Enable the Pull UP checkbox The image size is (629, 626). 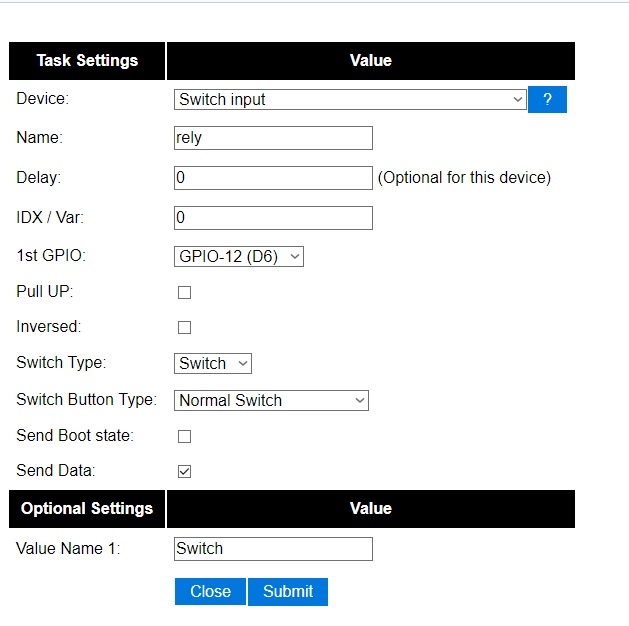[x=184, y=293]
